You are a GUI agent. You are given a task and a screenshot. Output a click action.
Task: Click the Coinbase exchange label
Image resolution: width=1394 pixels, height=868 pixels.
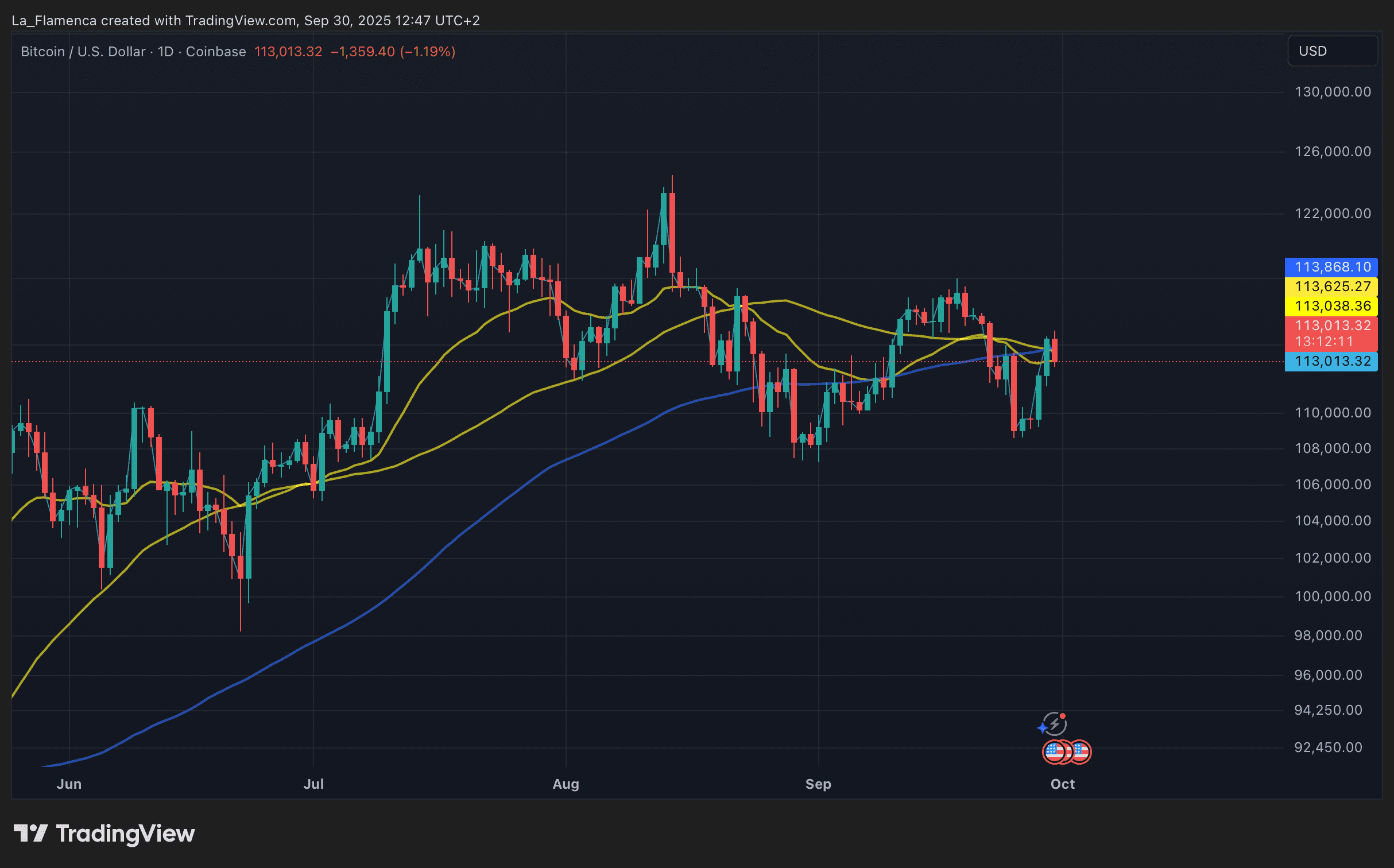point(216,52)
